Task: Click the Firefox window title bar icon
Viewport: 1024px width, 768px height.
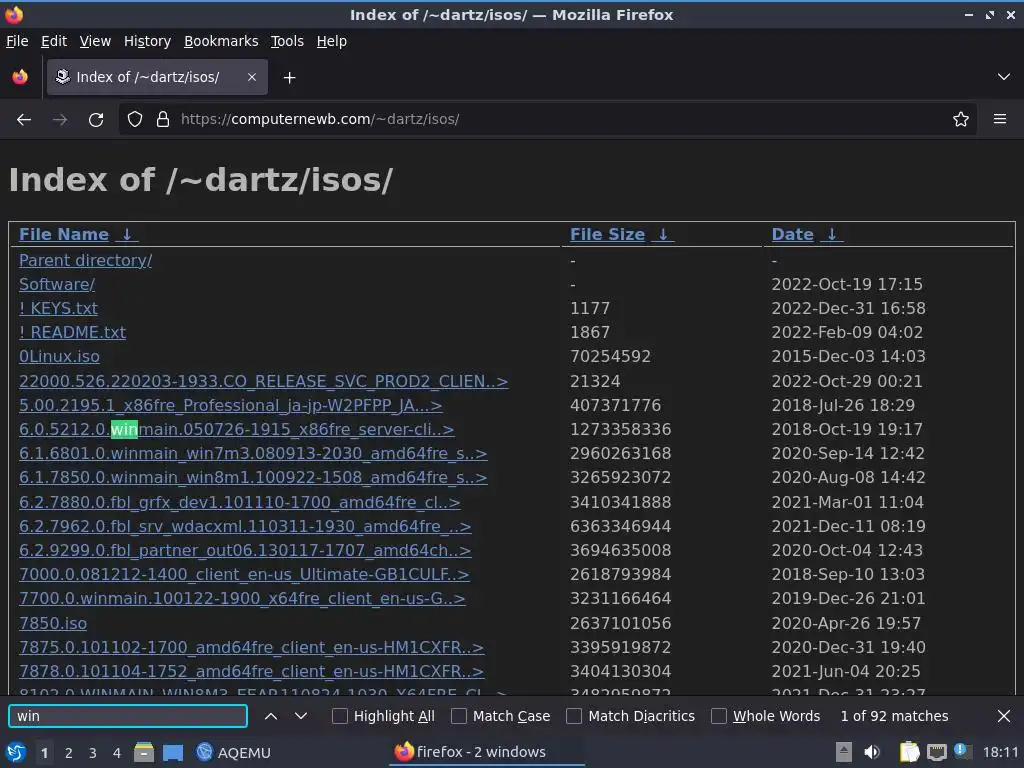Action: pyautogui.click(x=14, y=14)
